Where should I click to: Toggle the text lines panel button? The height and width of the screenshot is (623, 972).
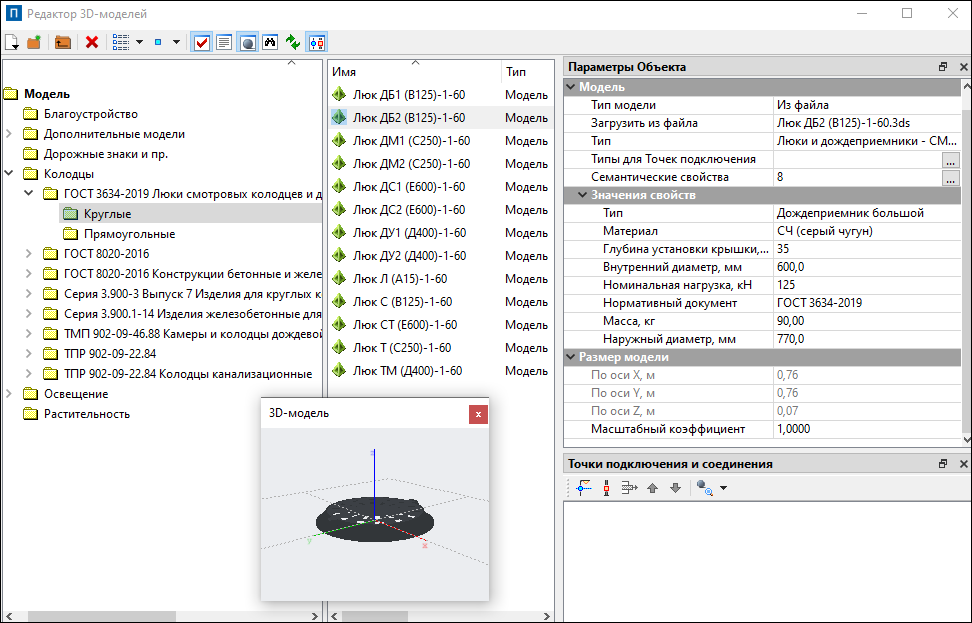[x=224, y=42]
